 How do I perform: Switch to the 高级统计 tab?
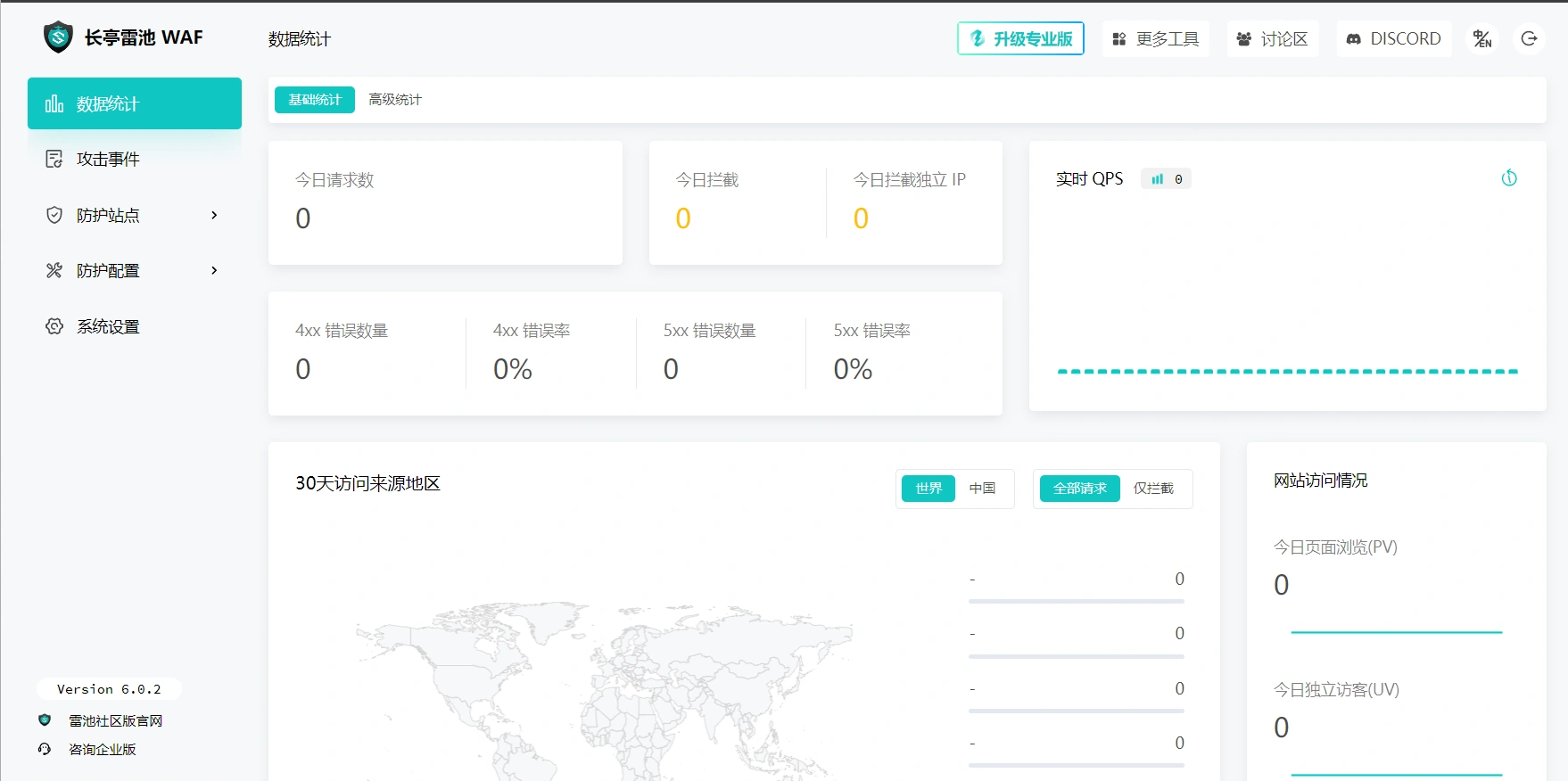[x=395, y=100]
